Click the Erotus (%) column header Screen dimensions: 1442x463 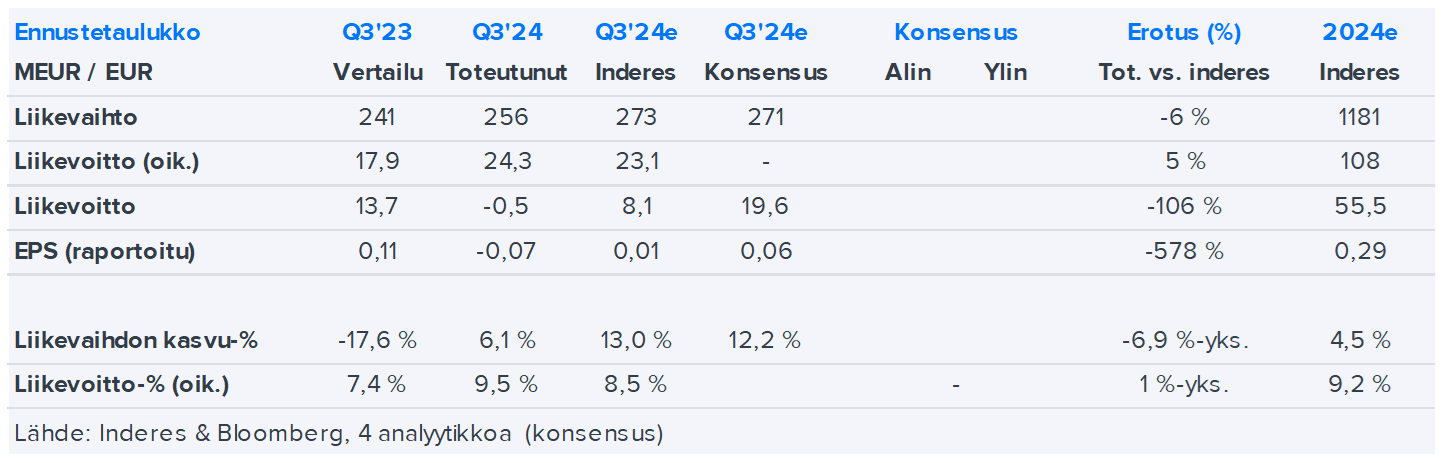click(1184, 32)
